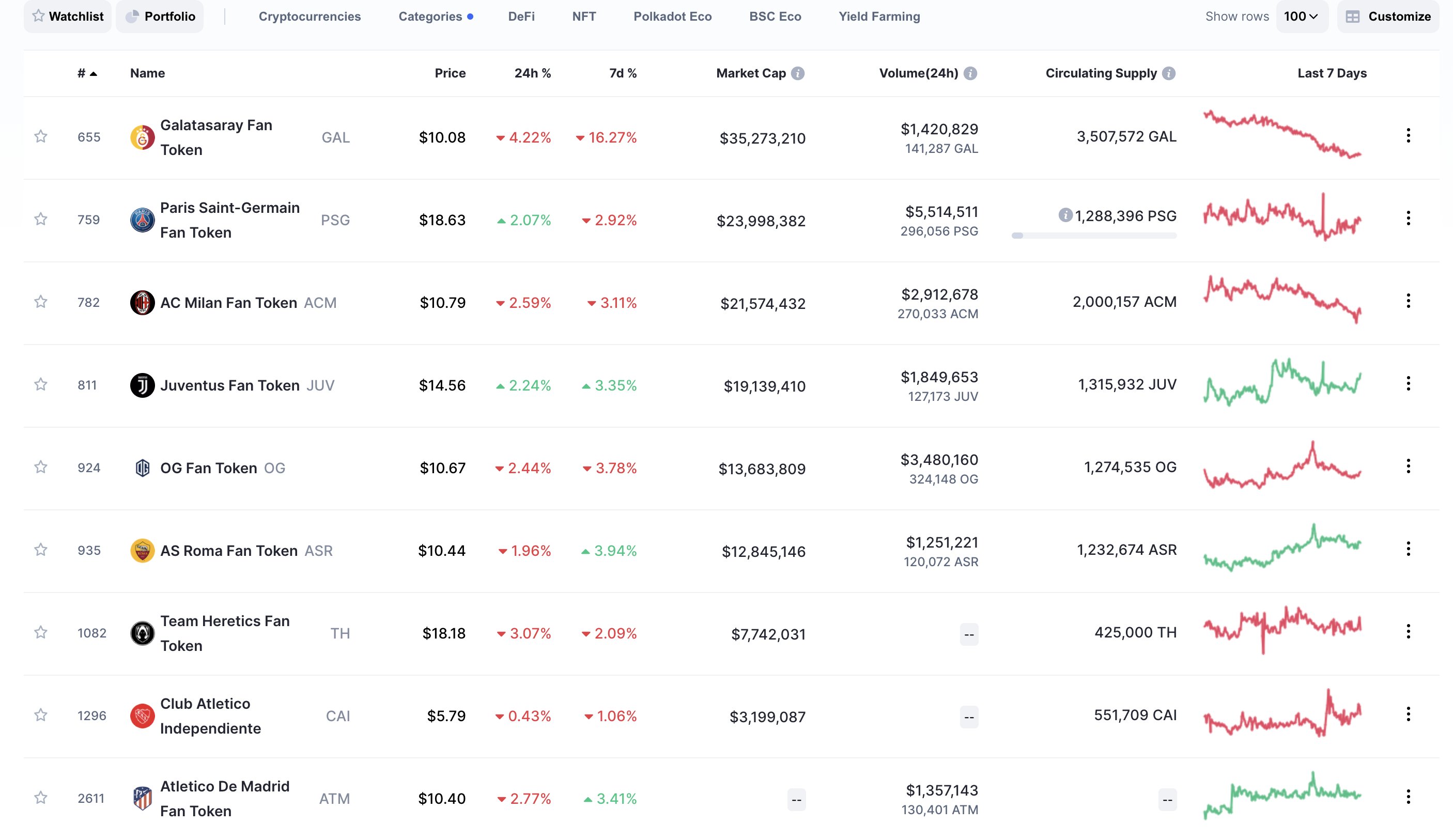The width and height of the screenshot is (1453, 840).
Task: Click the AS Roma crest icon
Action: point(142,551)
